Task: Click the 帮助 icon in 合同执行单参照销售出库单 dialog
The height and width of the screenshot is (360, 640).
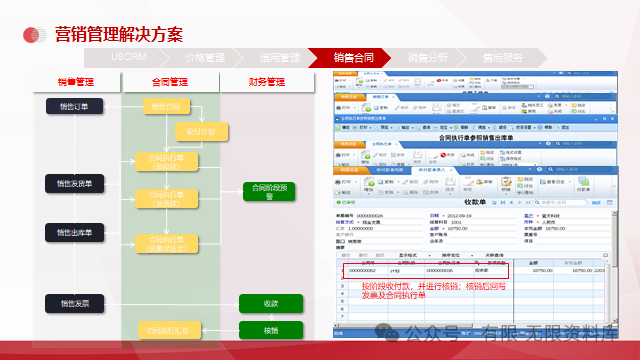Action: (x=540, y=127)
